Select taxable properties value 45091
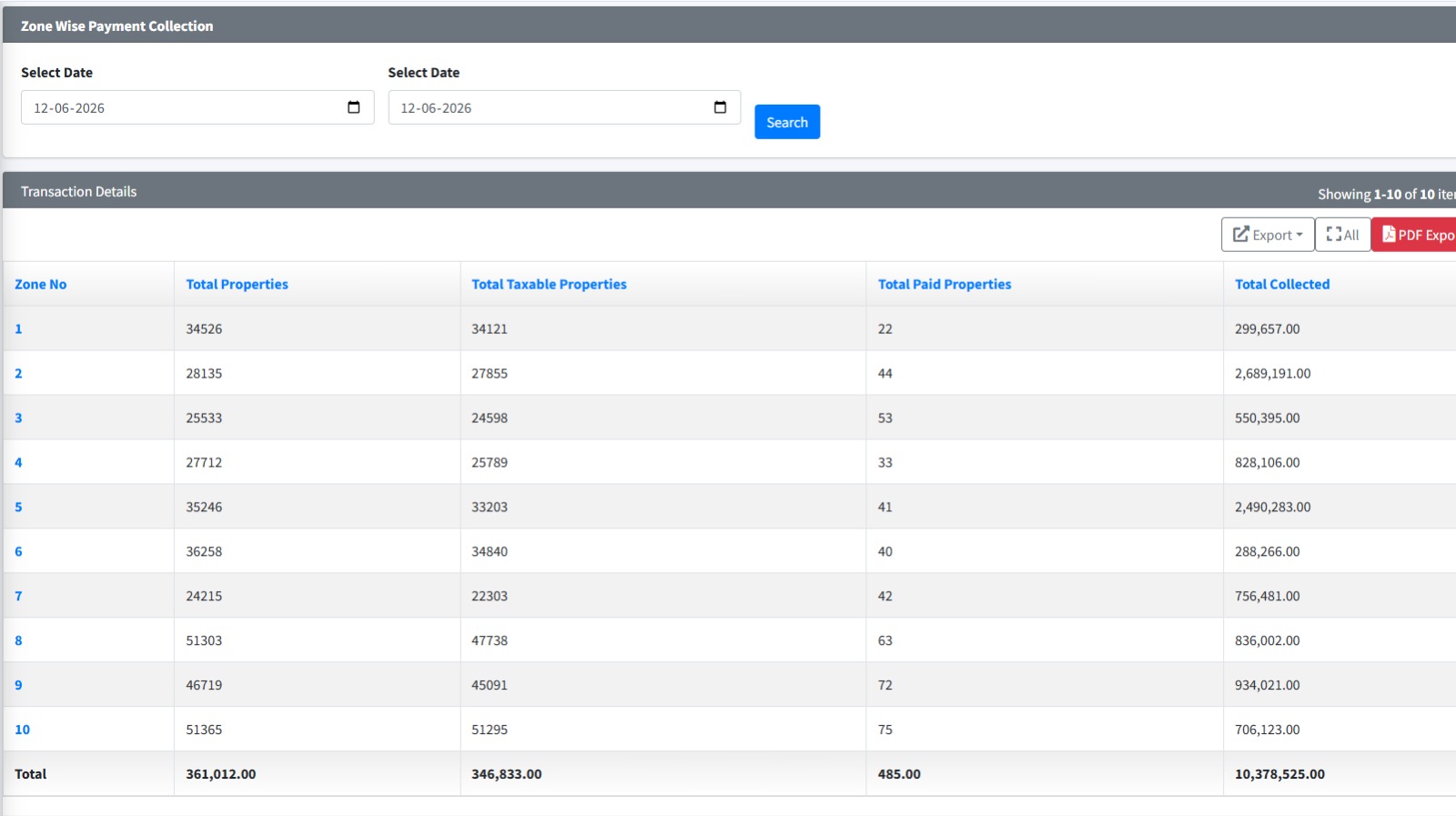 490,685
